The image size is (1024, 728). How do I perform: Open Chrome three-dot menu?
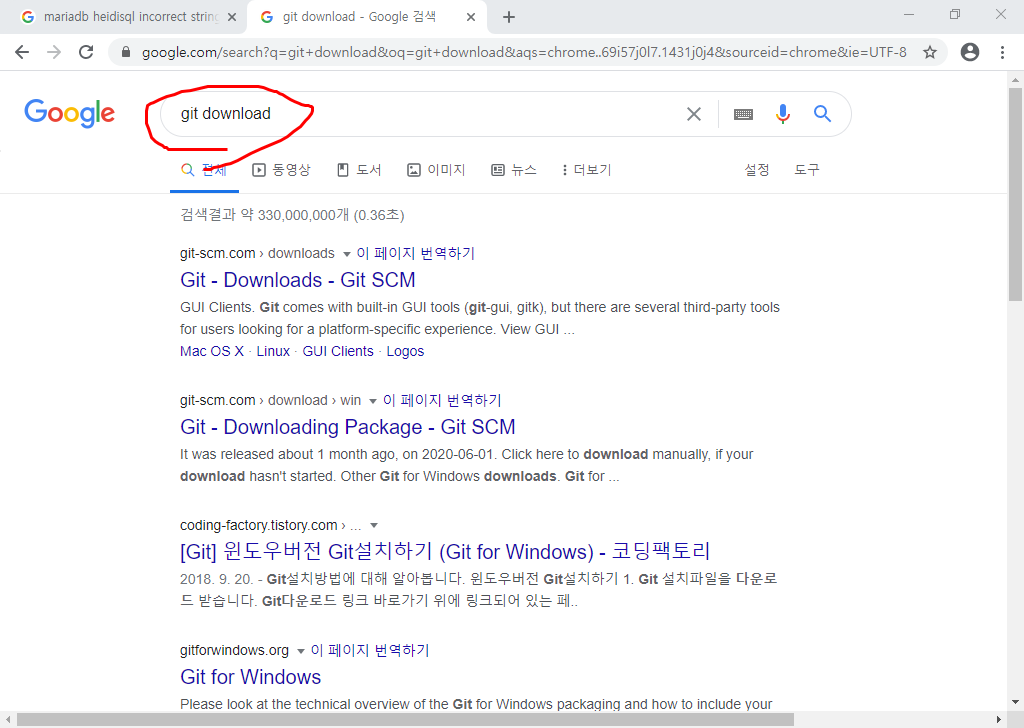pyautogui.click(x=1002, y=52)
